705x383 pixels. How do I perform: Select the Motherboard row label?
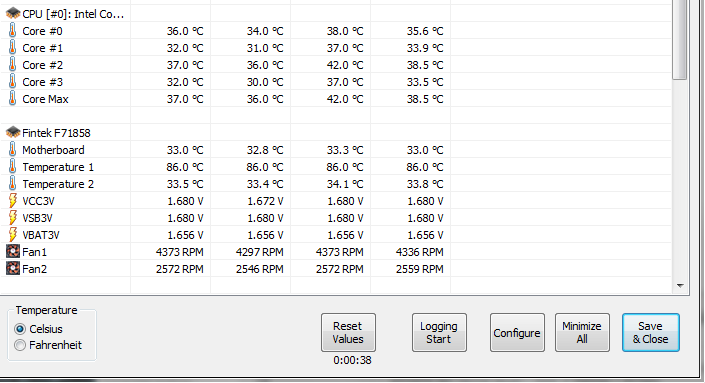pos(54,150)
